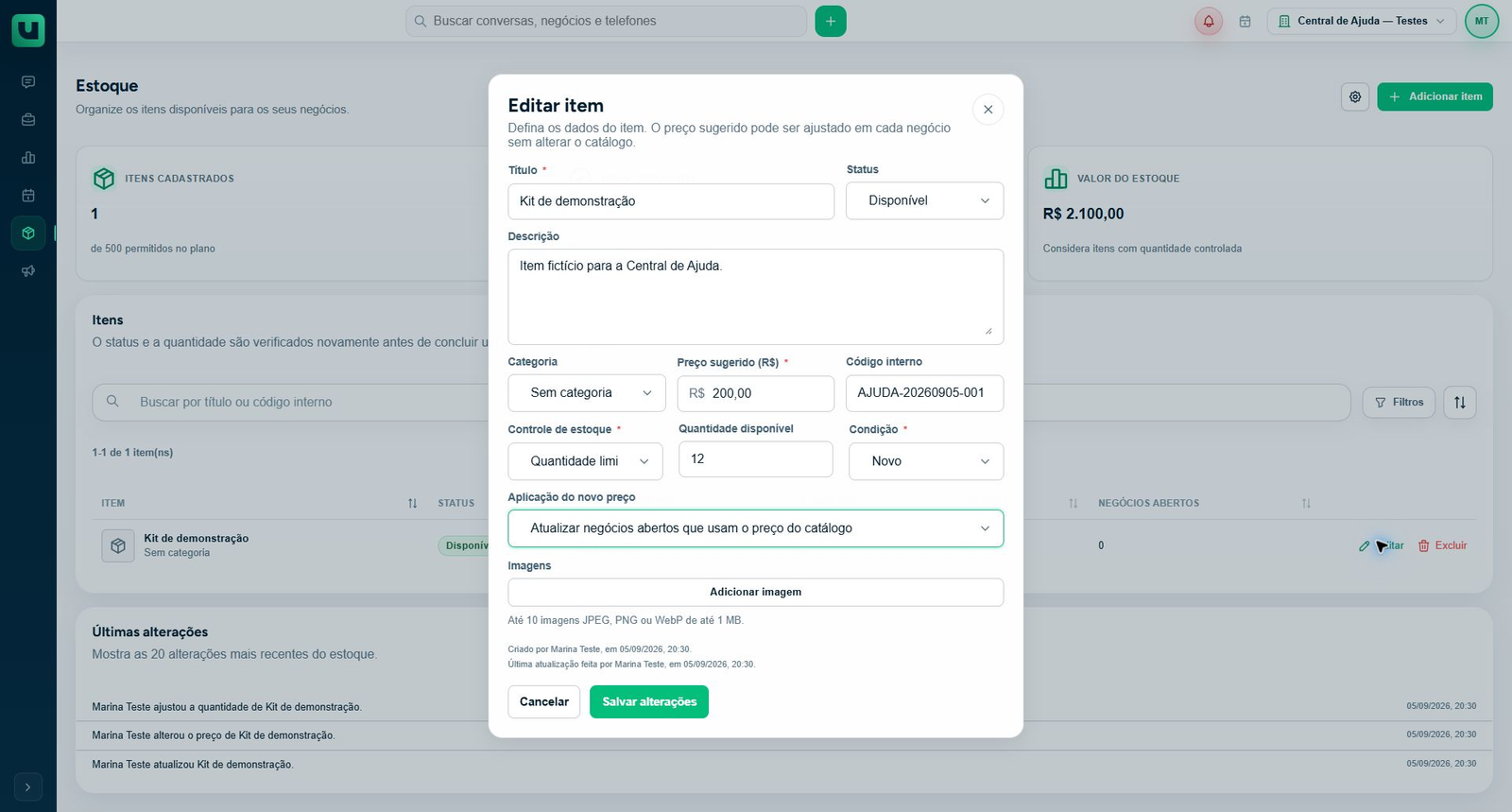Open the Controle de estoque dropdown

[586, 461]
